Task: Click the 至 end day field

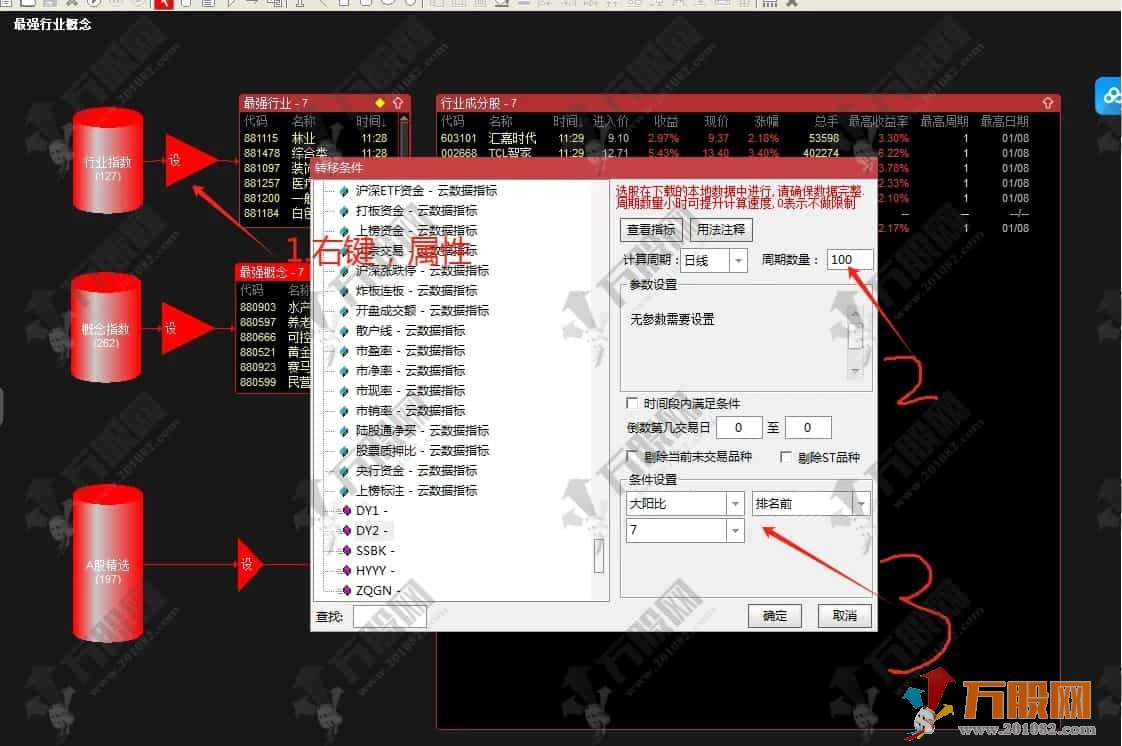Action: [808, 428]
